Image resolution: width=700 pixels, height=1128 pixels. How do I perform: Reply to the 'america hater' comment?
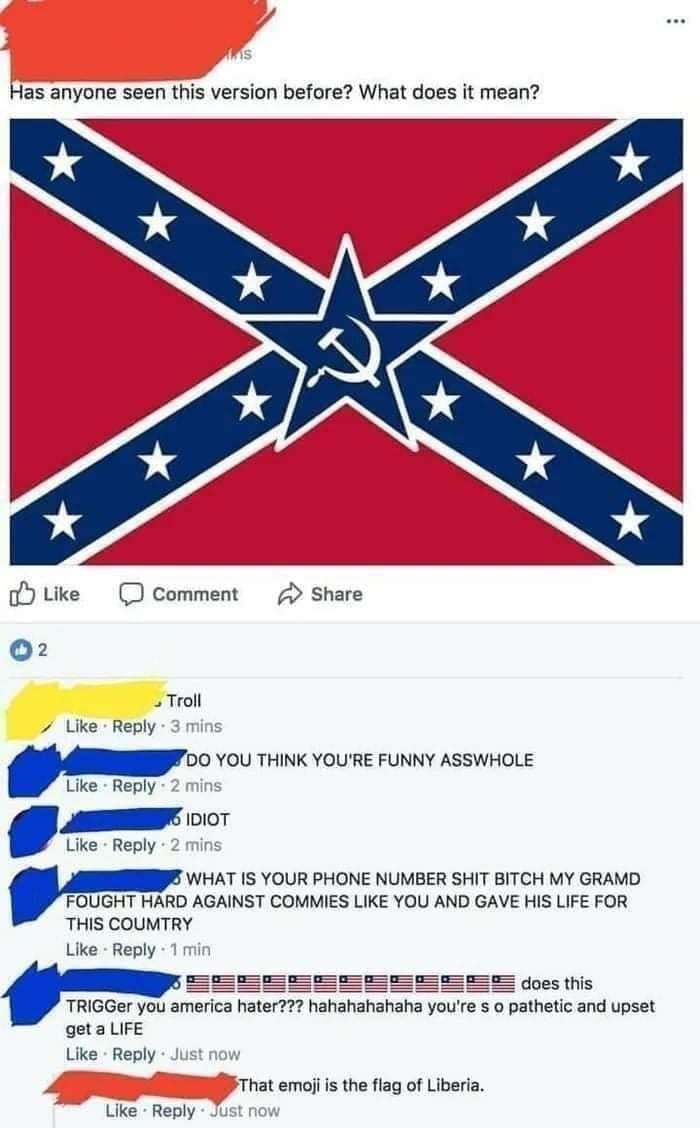point(134,1055)
